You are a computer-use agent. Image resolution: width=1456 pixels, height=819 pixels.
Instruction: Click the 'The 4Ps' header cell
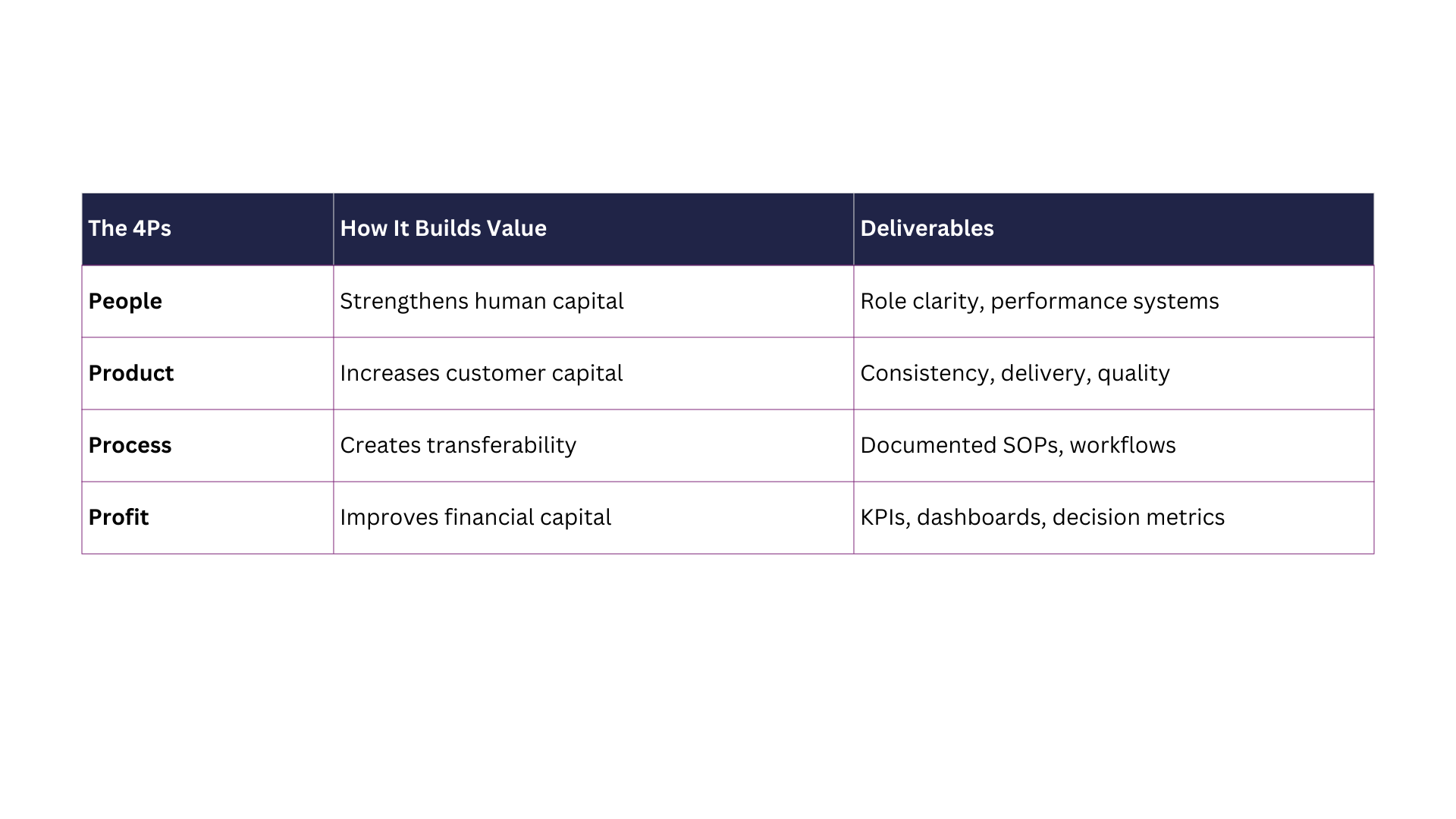208,229
